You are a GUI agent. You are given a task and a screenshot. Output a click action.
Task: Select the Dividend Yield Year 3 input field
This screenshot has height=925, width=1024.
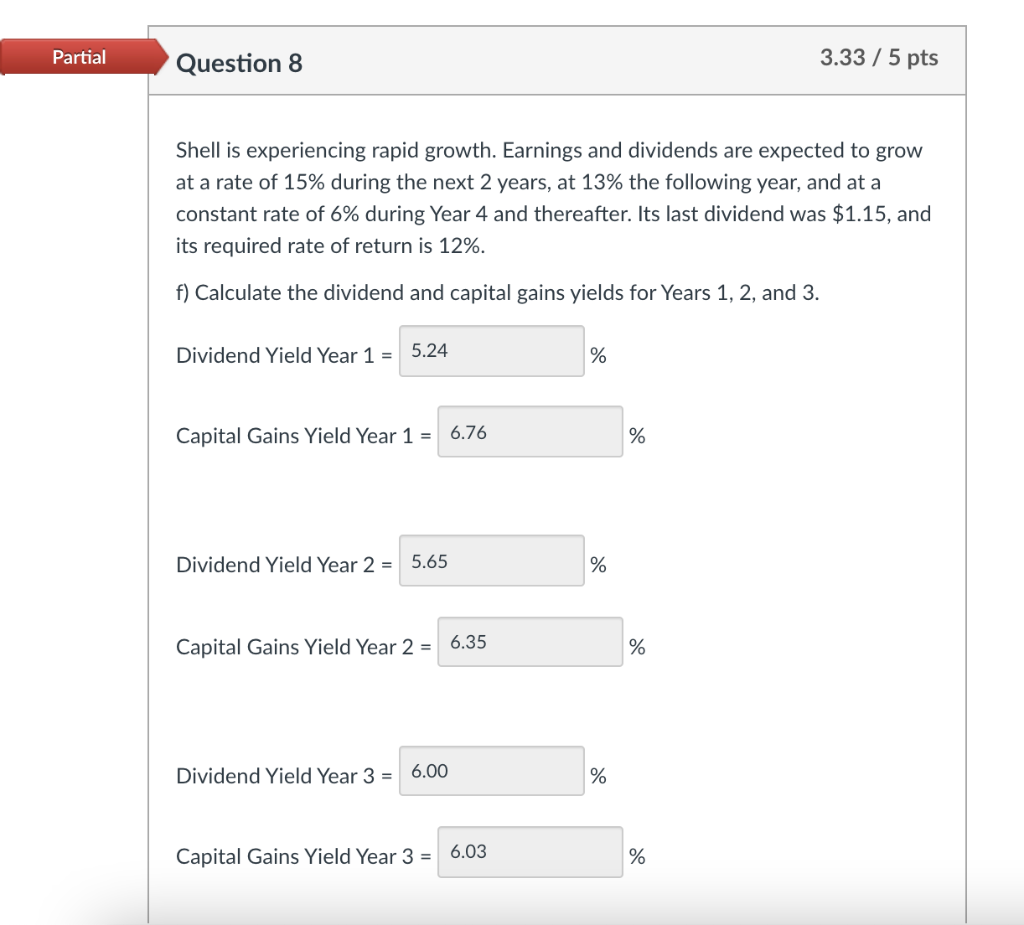pyautogui.click(x=491, y=771)
